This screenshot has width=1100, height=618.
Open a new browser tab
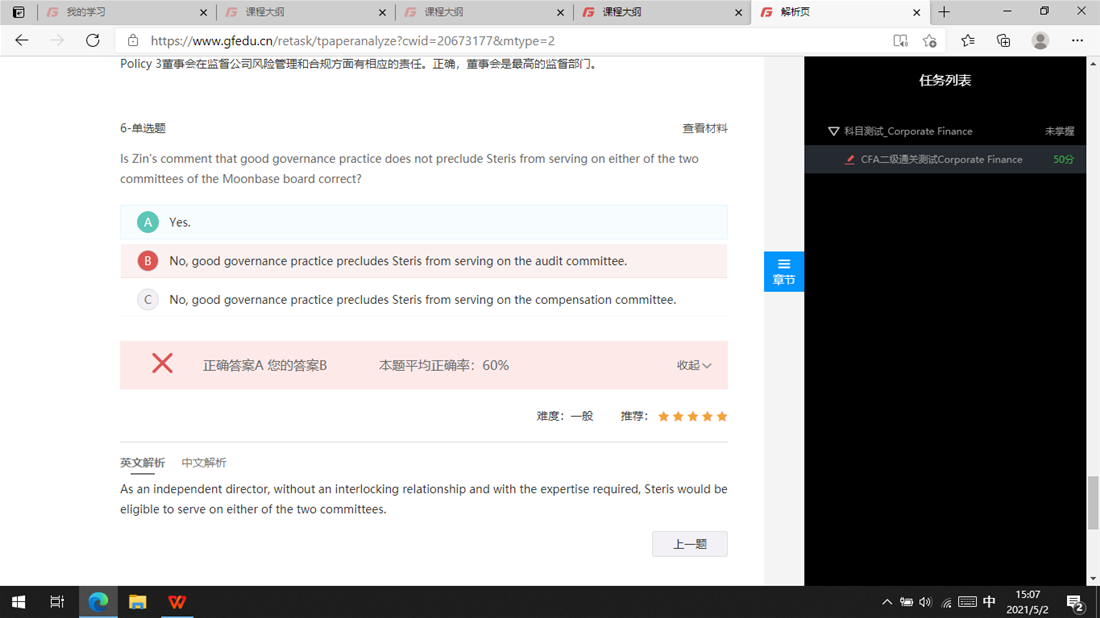(x=944, y=12)
